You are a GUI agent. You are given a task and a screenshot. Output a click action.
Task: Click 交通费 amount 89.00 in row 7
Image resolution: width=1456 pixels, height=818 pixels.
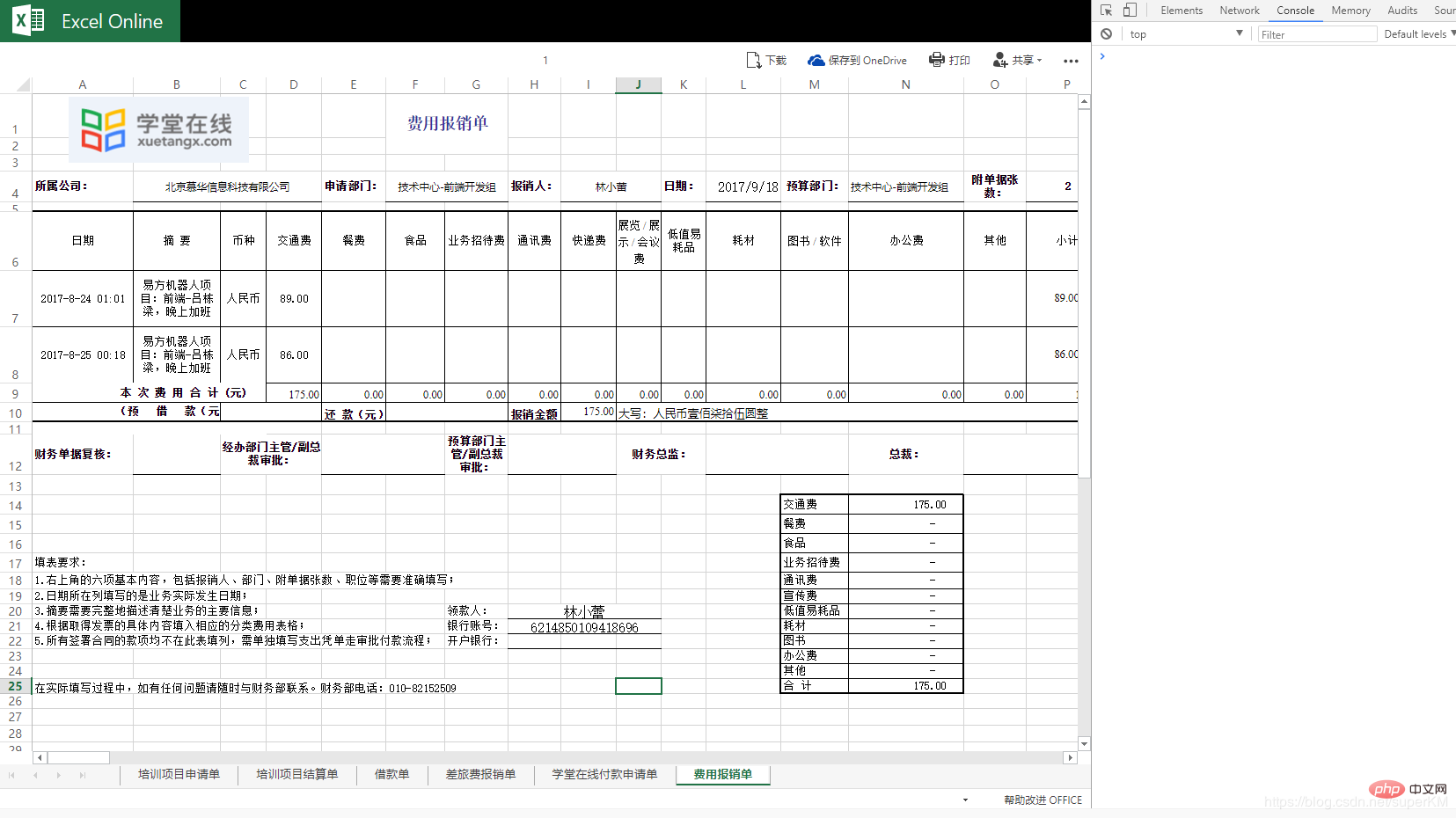tap(294, 299)
